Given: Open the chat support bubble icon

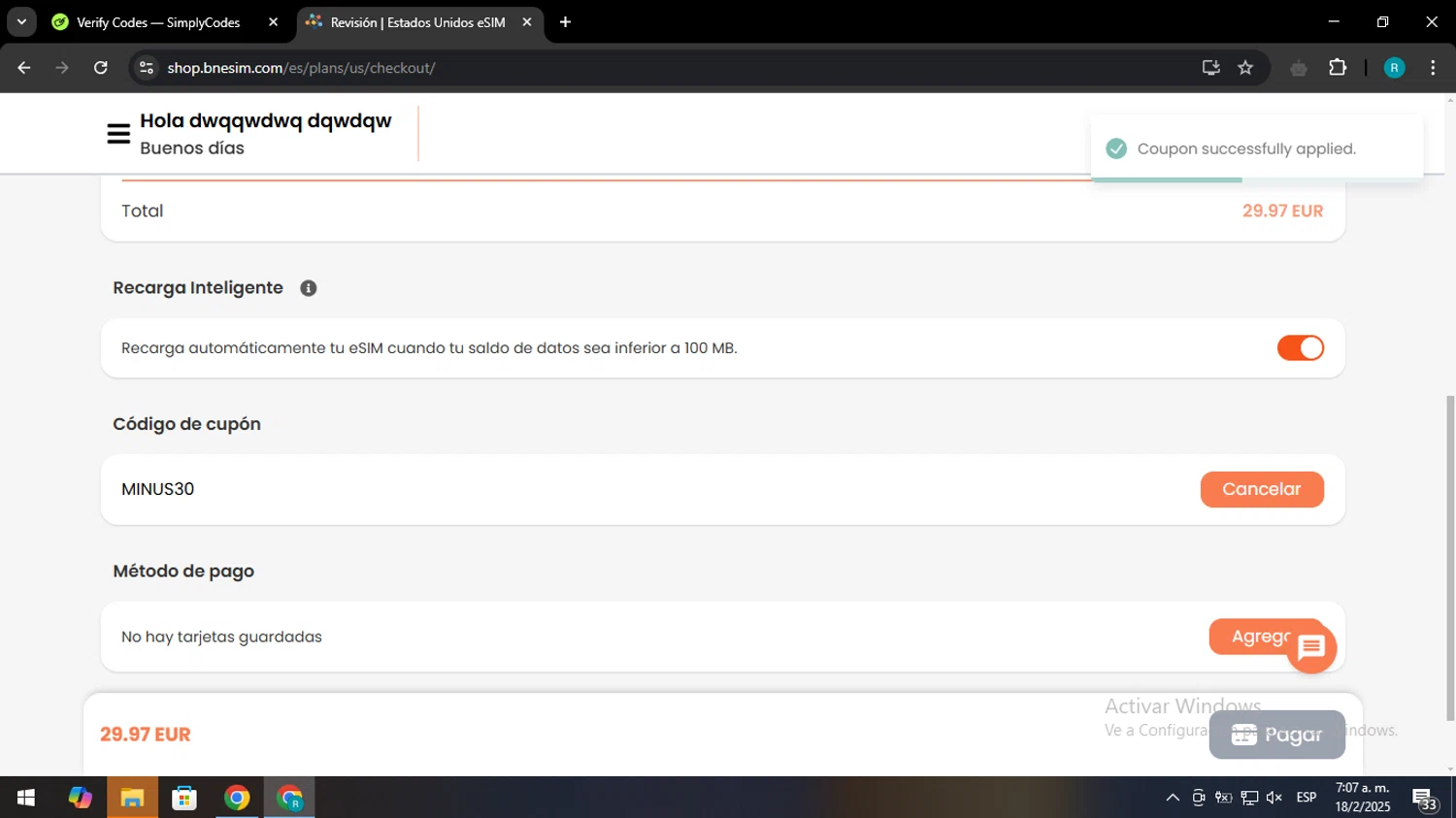Looking at the screenshot, I should [x=1311, y=648].
